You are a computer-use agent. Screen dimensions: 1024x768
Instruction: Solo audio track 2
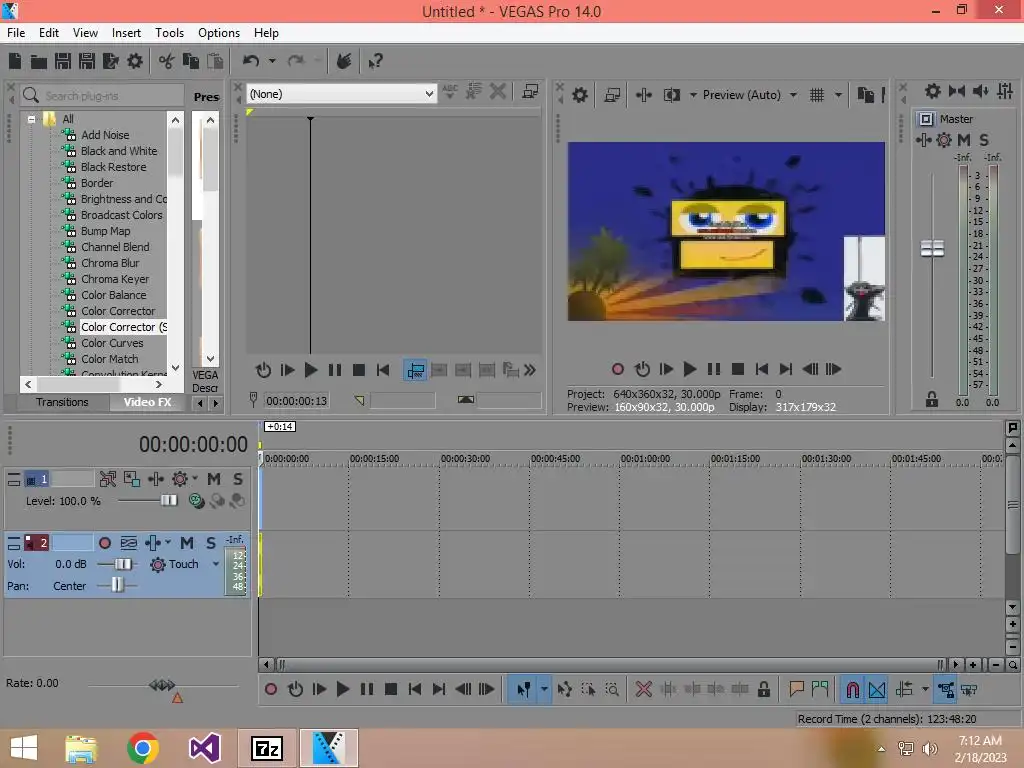pos(210,543)
